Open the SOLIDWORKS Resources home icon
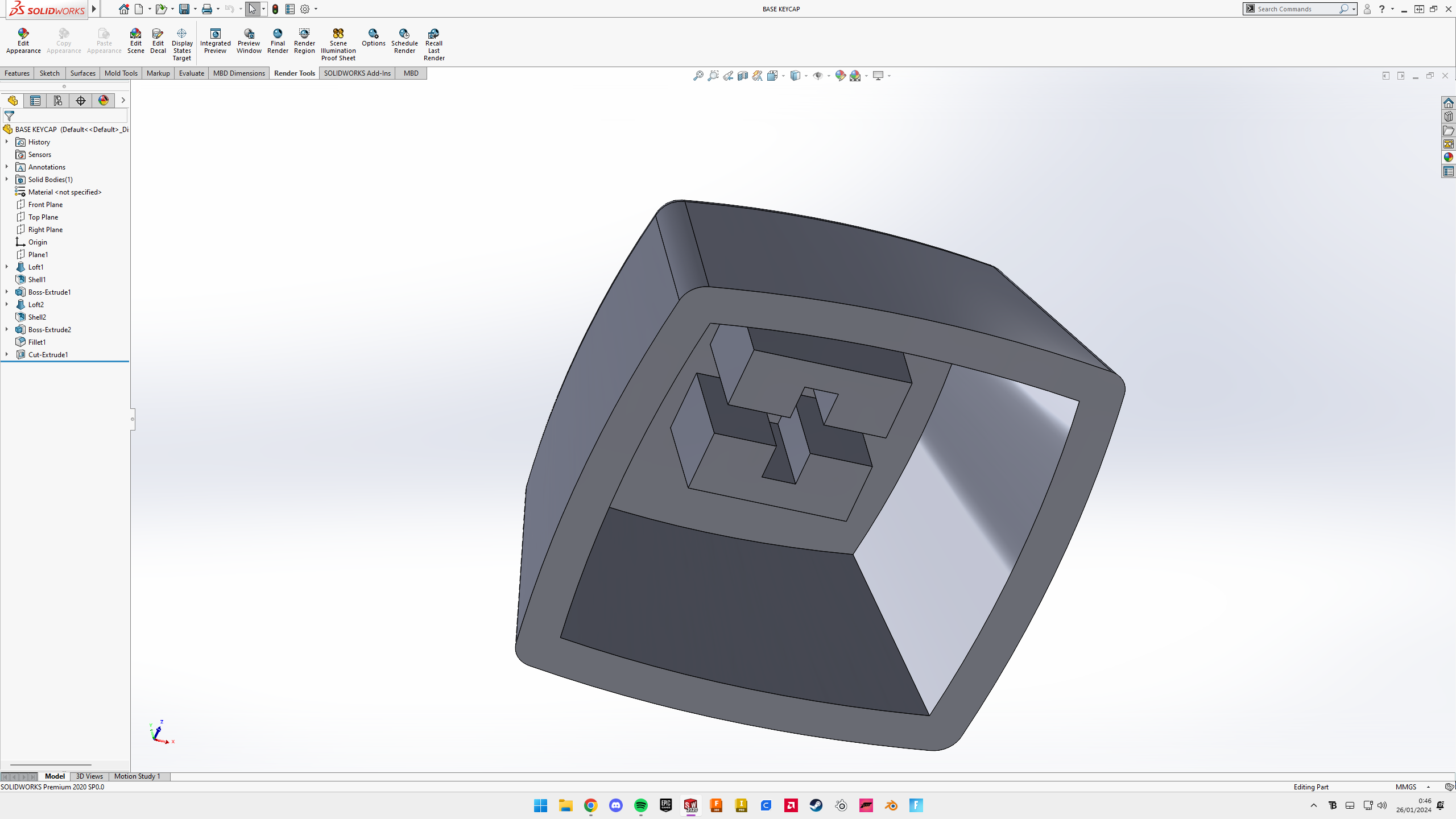Screen dimensions: 1456x819 click(x=1449, y=103)
